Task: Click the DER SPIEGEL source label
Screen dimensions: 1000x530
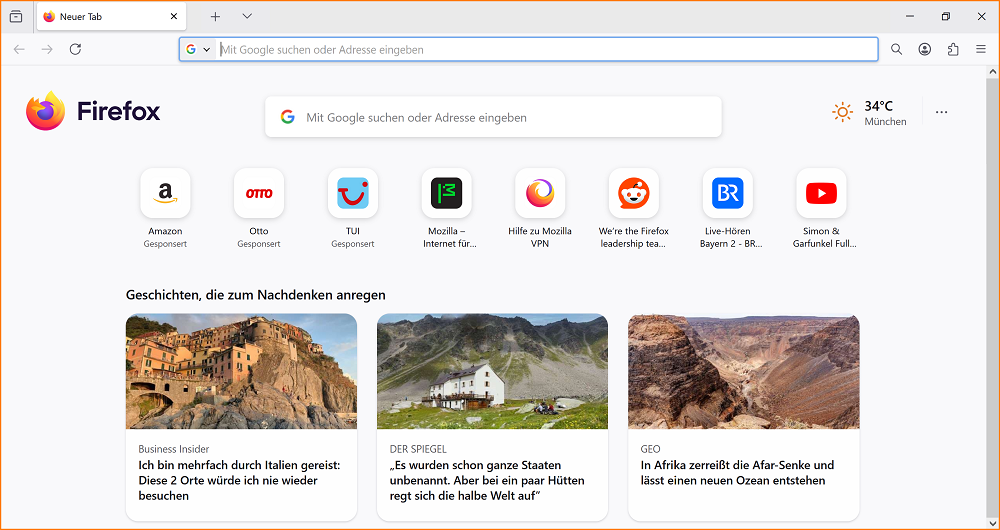Action: tap(418, 449)
